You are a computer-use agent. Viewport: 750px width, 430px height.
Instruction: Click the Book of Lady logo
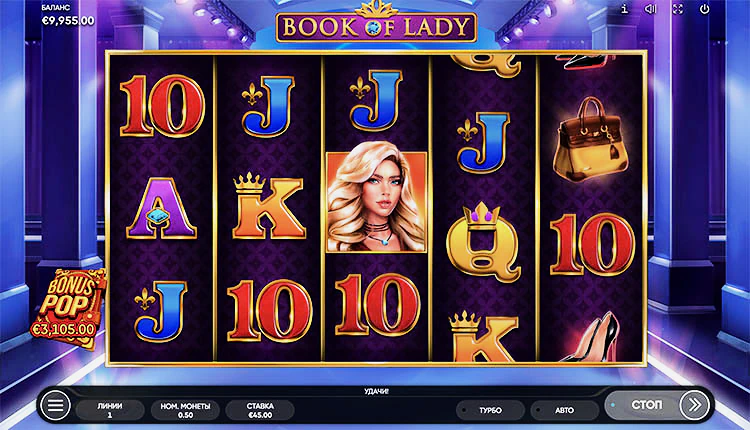(x=376, y=24)
